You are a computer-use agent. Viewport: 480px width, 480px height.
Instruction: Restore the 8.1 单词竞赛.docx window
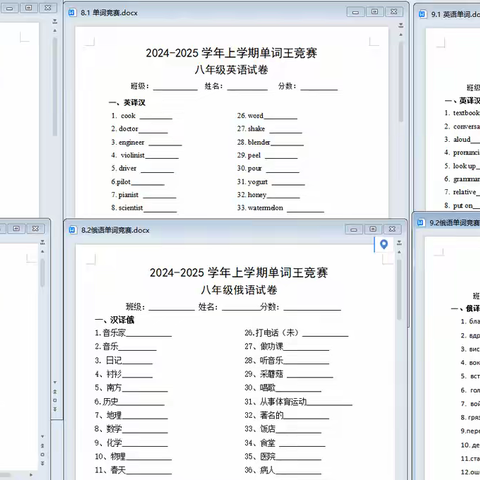[375, 12]
